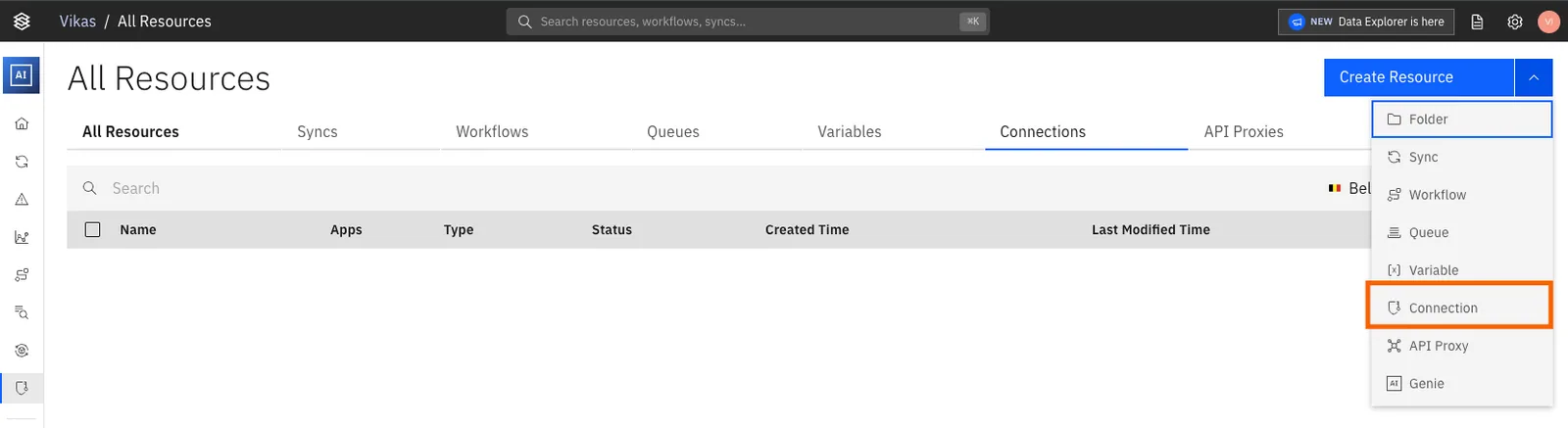This screenshot has height=428, width=1568.
Task: Open search list sidebar icon
Action: [x=22, y=312]
